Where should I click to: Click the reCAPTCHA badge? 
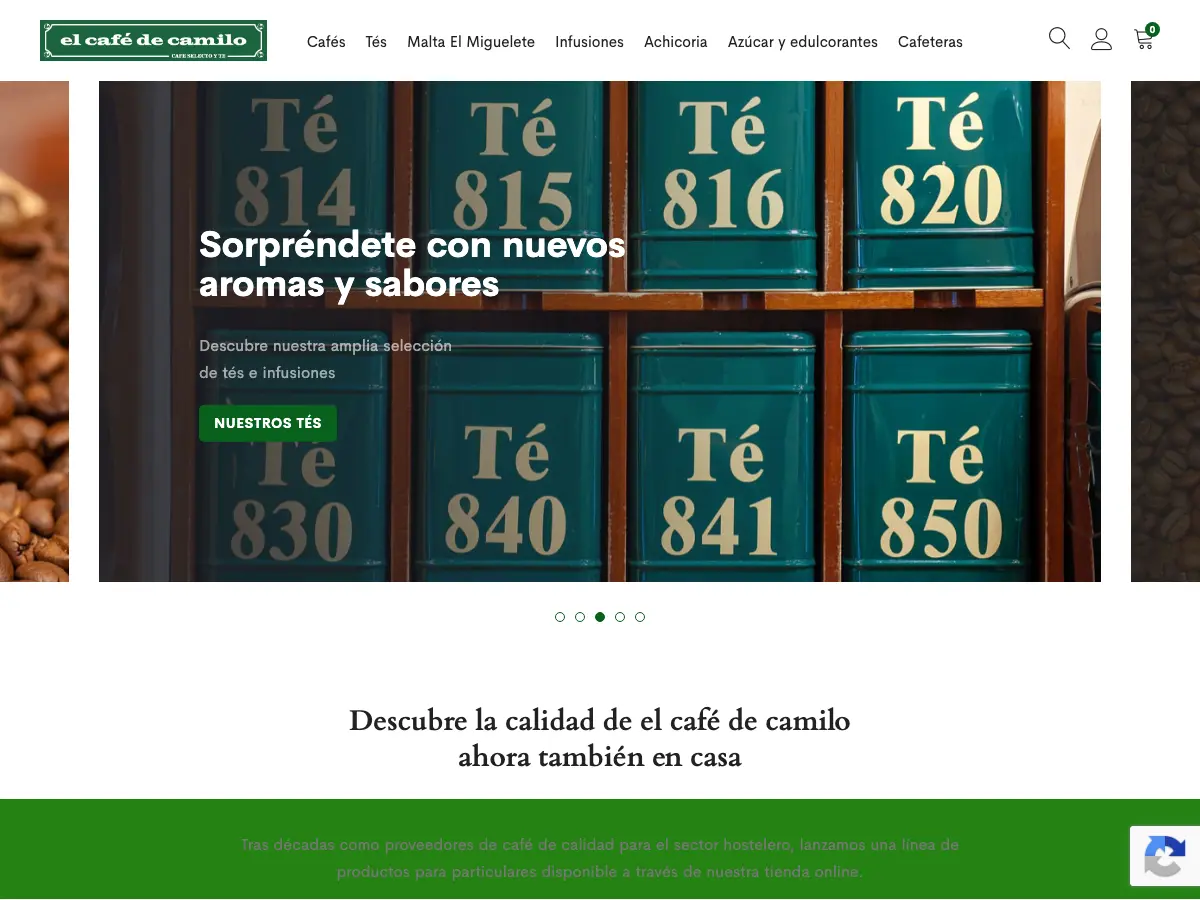coord(1165,856)
